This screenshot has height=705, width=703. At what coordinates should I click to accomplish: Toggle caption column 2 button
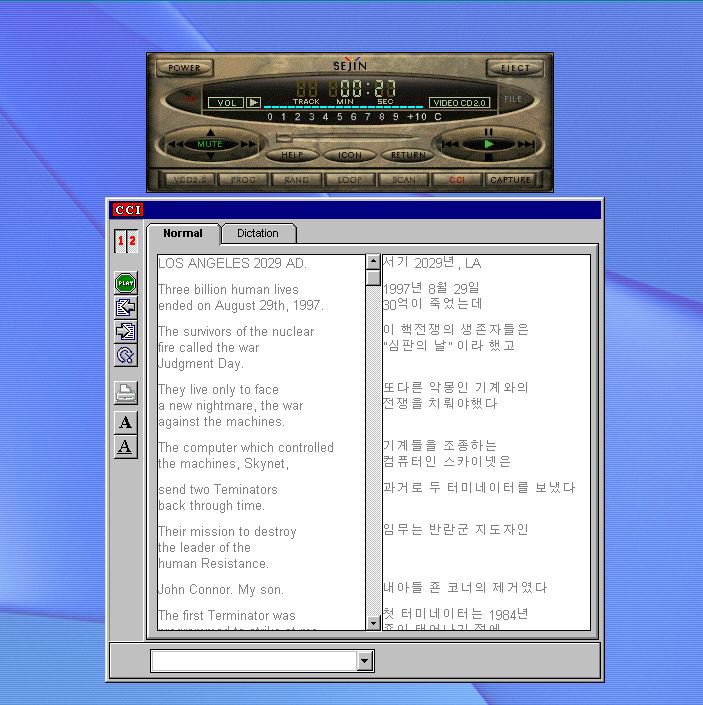[132, 241]
